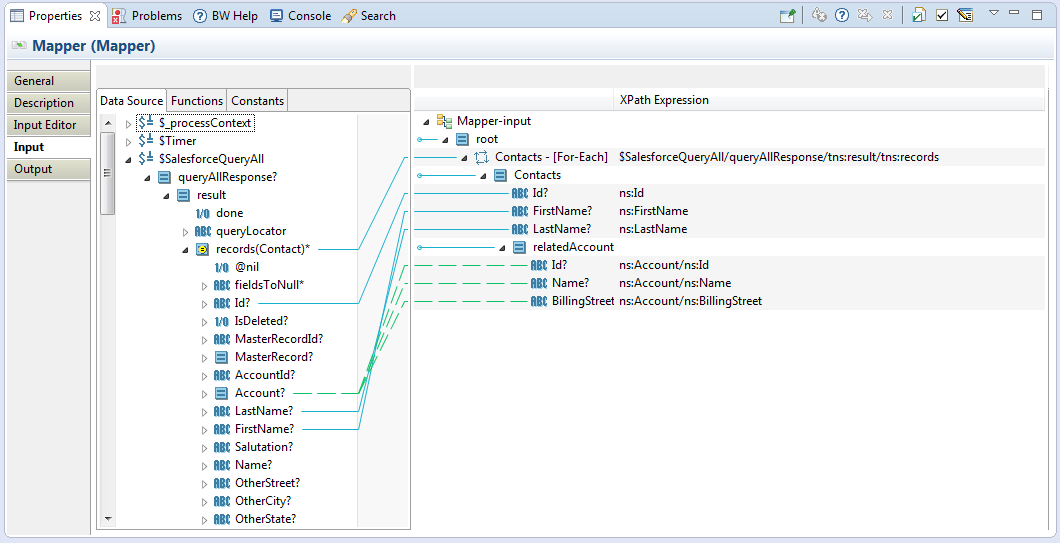Viewport: 1060px width, 543px height.
Task: Click the blue question mark help icon
Action: (x=842, y=15)
